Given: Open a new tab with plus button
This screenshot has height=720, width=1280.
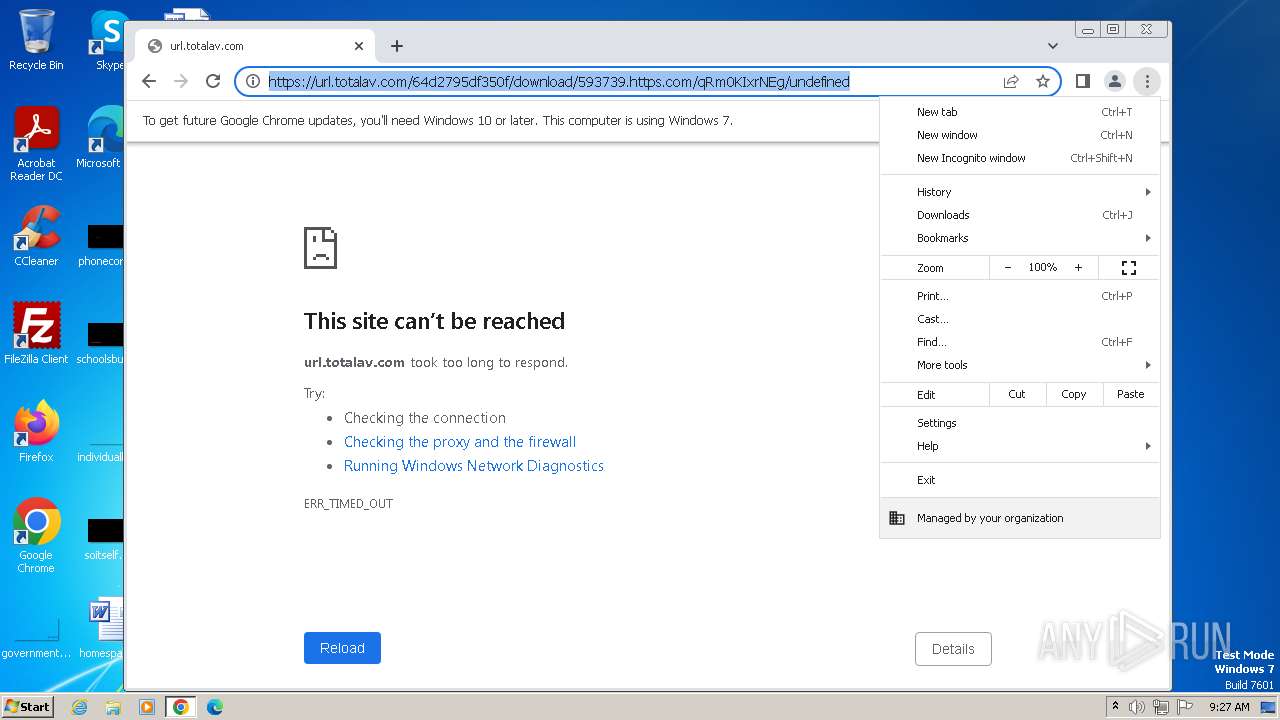Looking at the screenshot, I should (397, 46).
